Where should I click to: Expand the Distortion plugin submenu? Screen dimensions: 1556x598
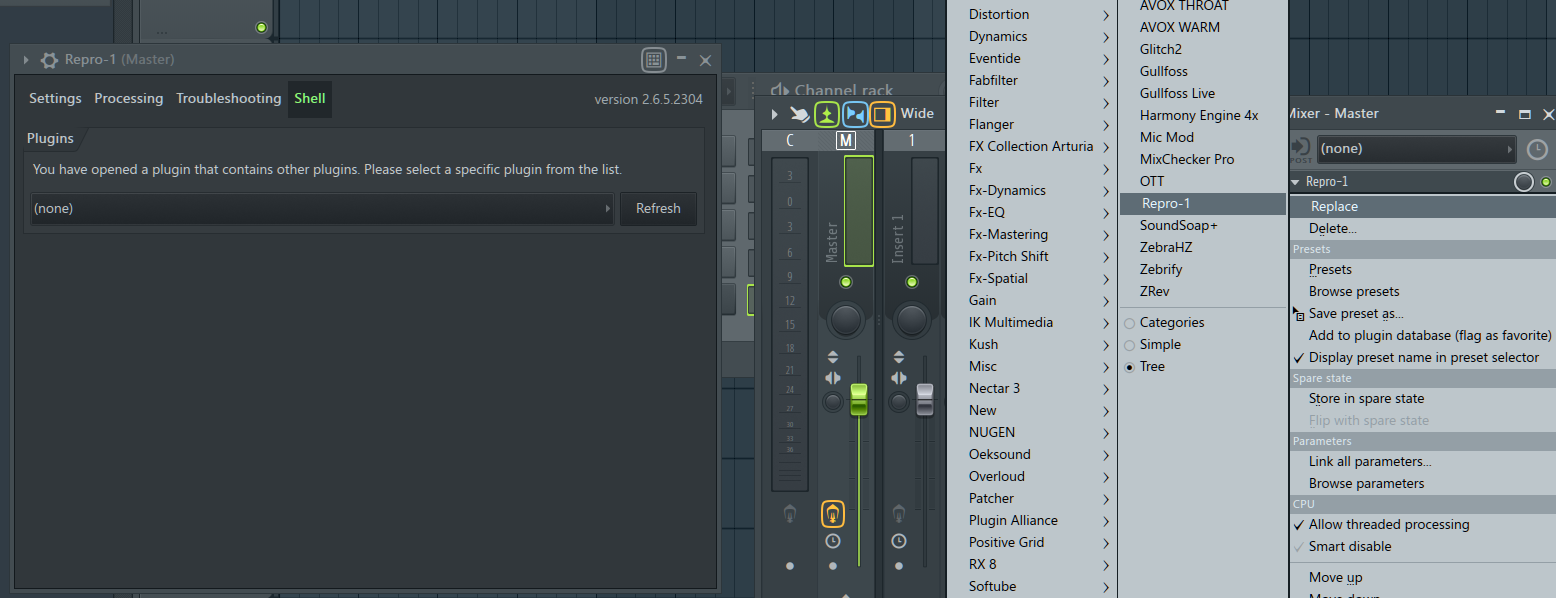1032,15
